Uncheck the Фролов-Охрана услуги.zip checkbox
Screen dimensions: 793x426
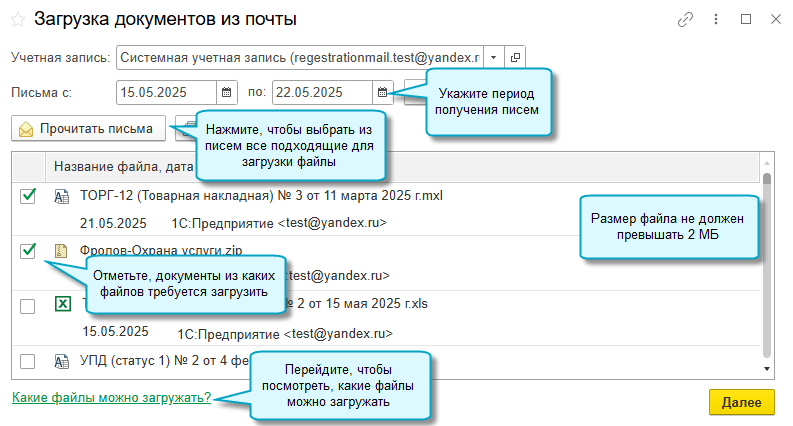pos(28,251)
